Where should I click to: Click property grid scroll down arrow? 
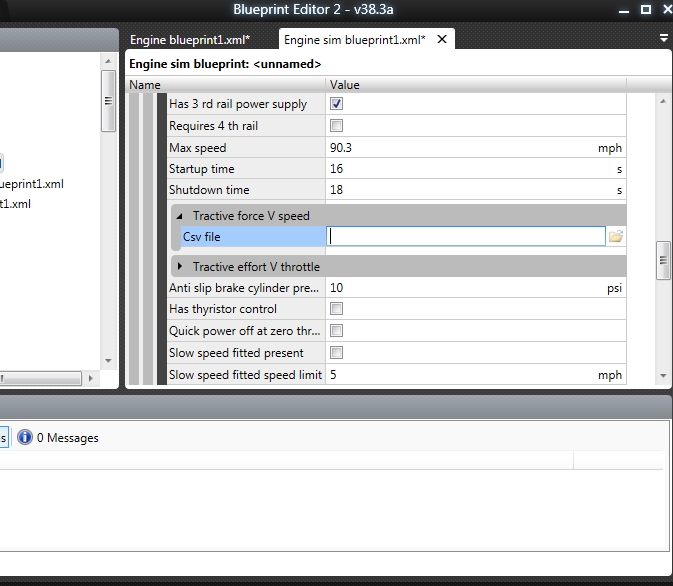[663, 376]
